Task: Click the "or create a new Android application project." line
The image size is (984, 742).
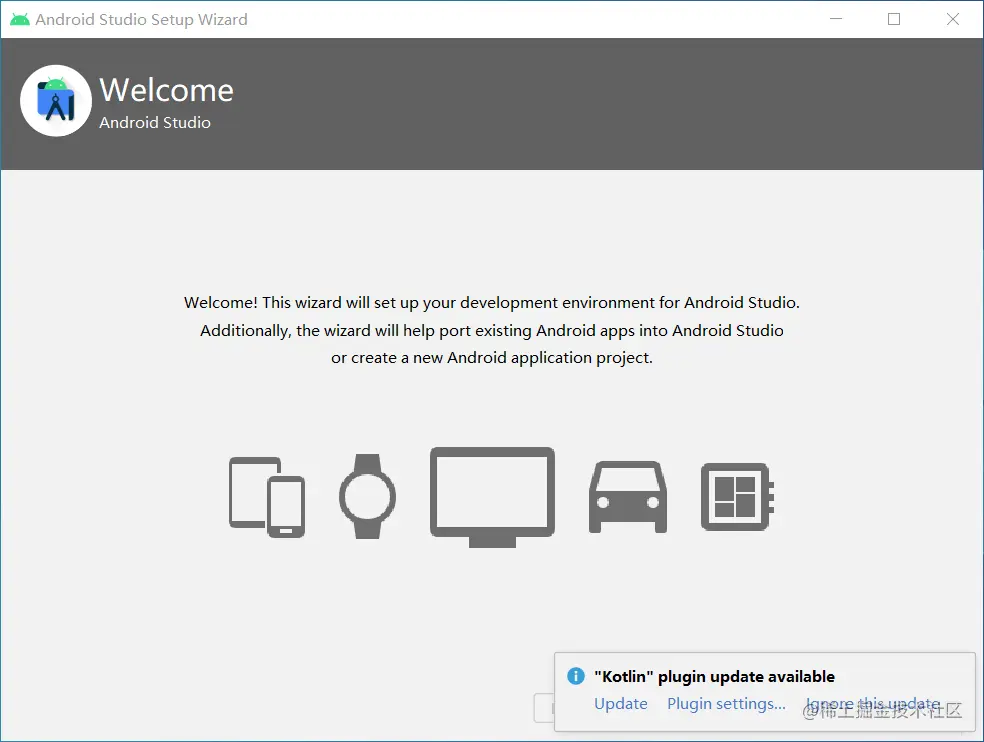Action: [492, 358]
